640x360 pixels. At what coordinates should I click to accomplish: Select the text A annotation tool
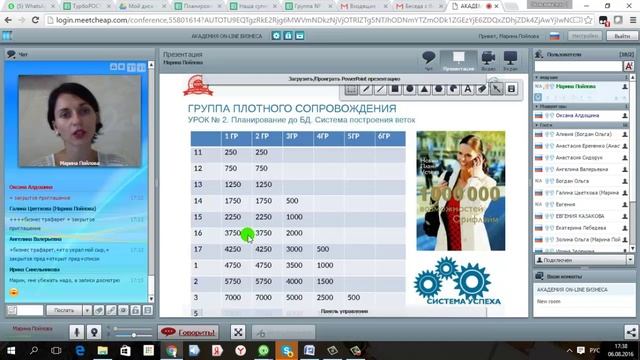pos(468,89)
